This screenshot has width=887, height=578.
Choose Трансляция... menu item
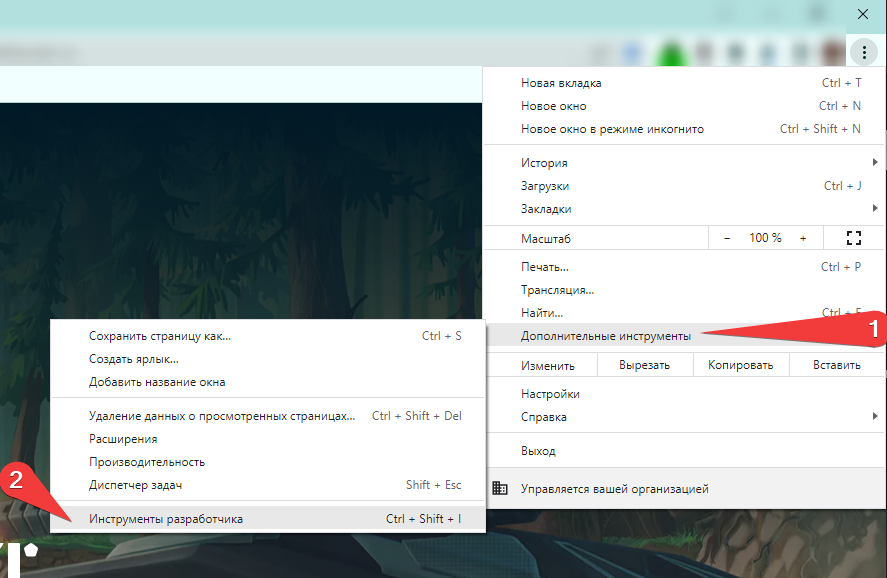(683, 290)
